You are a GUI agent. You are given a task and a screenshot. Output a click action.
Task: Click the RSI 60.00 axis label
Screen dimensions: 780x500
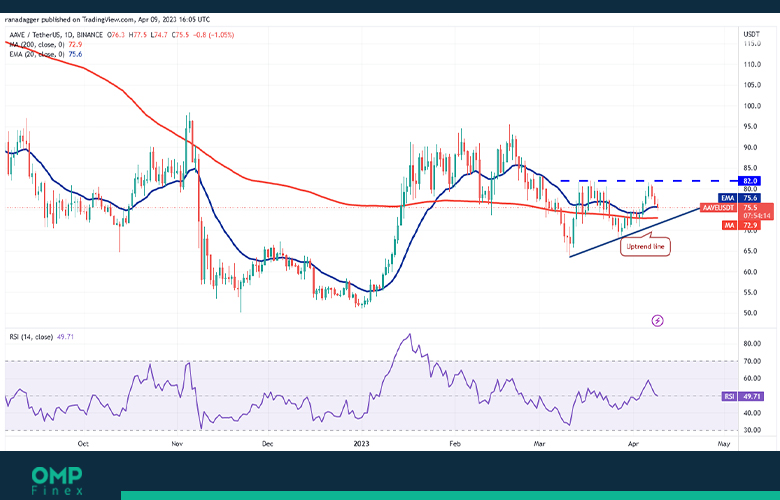click(752, 378)
